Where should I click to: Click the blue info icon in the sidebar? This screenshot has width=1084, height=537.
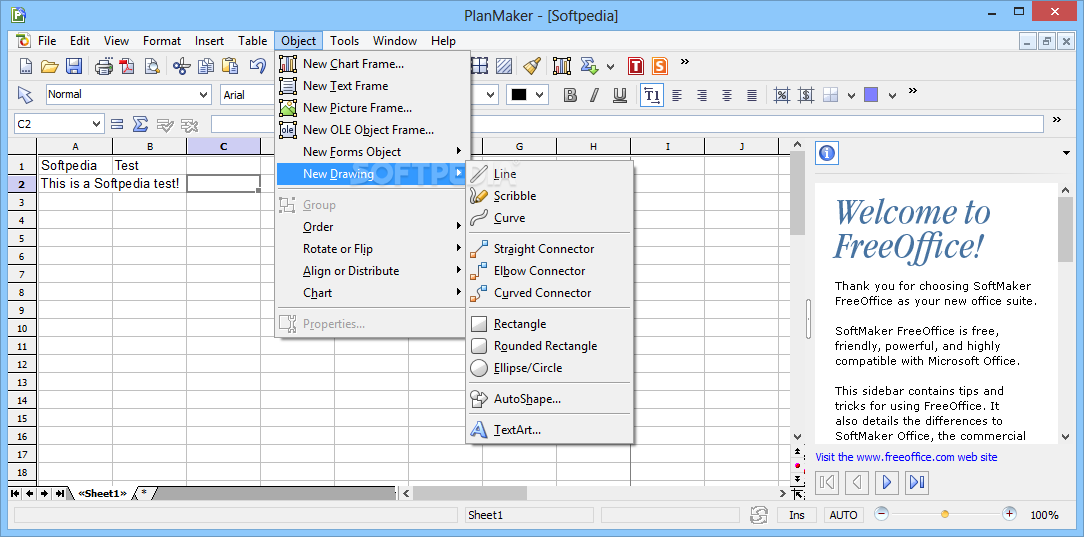click(827, 152)
